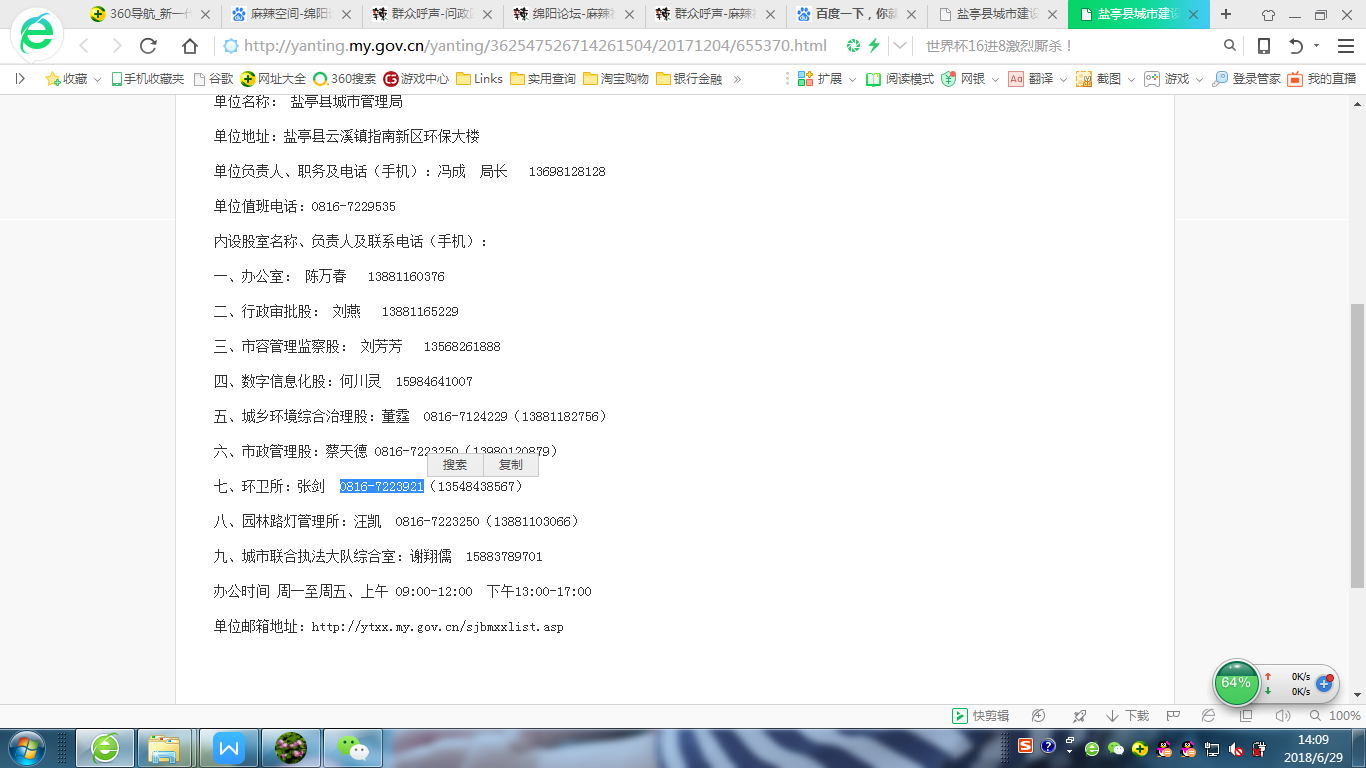Go to the browser home page
The image size is (1366, 768).
pyautogui.click(x=189, y=46)
